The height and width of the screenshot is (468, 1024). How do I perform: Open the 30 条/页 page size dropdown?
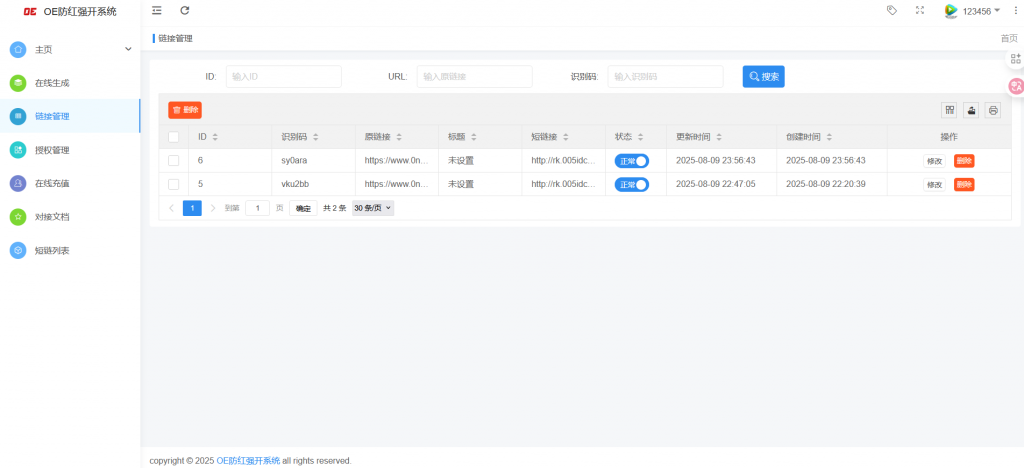[373, 208]
